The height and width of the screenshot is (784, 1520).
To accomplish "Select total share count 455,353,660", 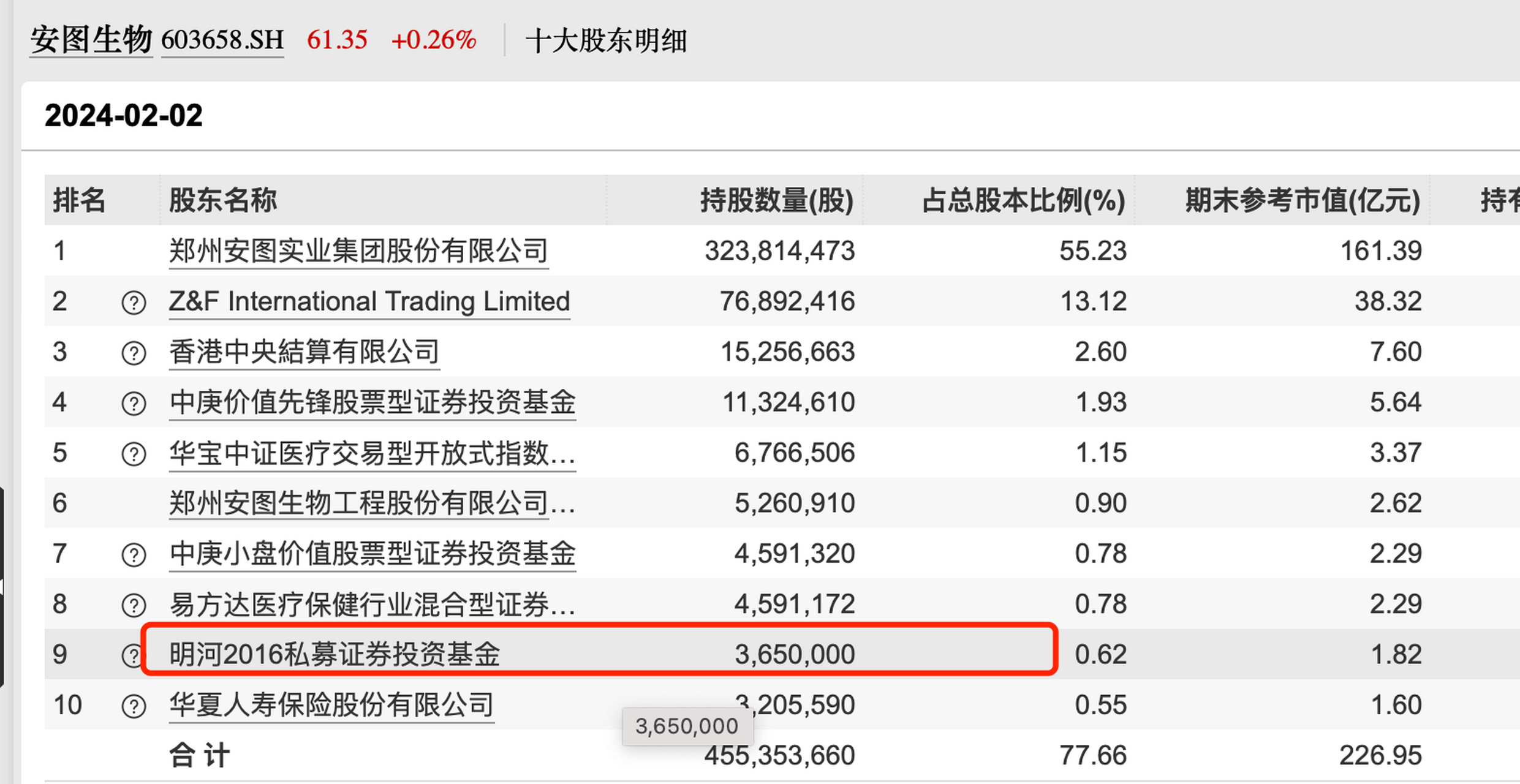I will 779,756.
